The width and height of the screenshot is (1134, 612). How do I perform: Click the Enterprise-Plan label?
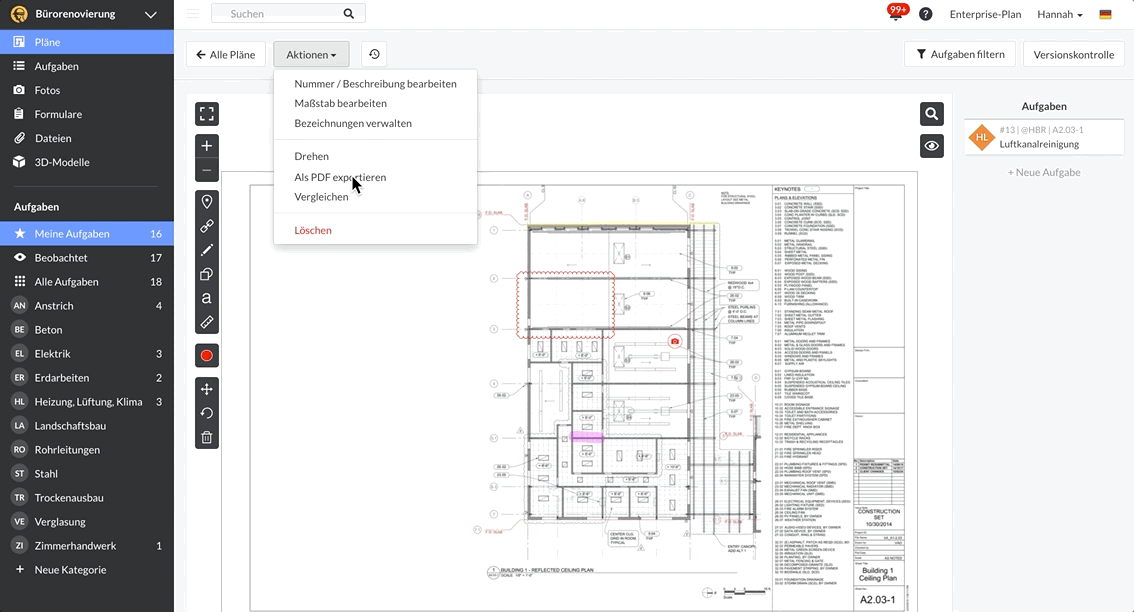click(985, 14)
